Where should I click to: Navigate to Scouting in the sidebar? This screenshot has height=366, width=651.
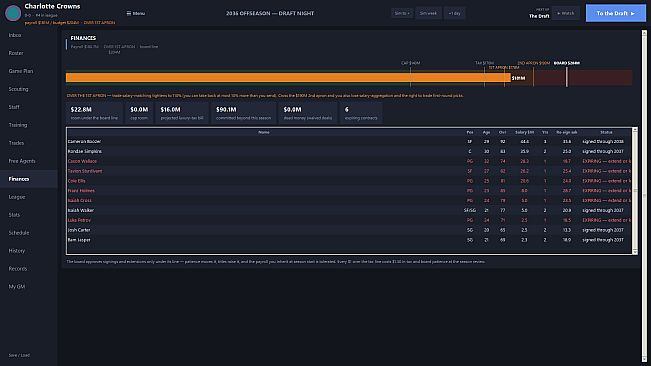(29, 89)
